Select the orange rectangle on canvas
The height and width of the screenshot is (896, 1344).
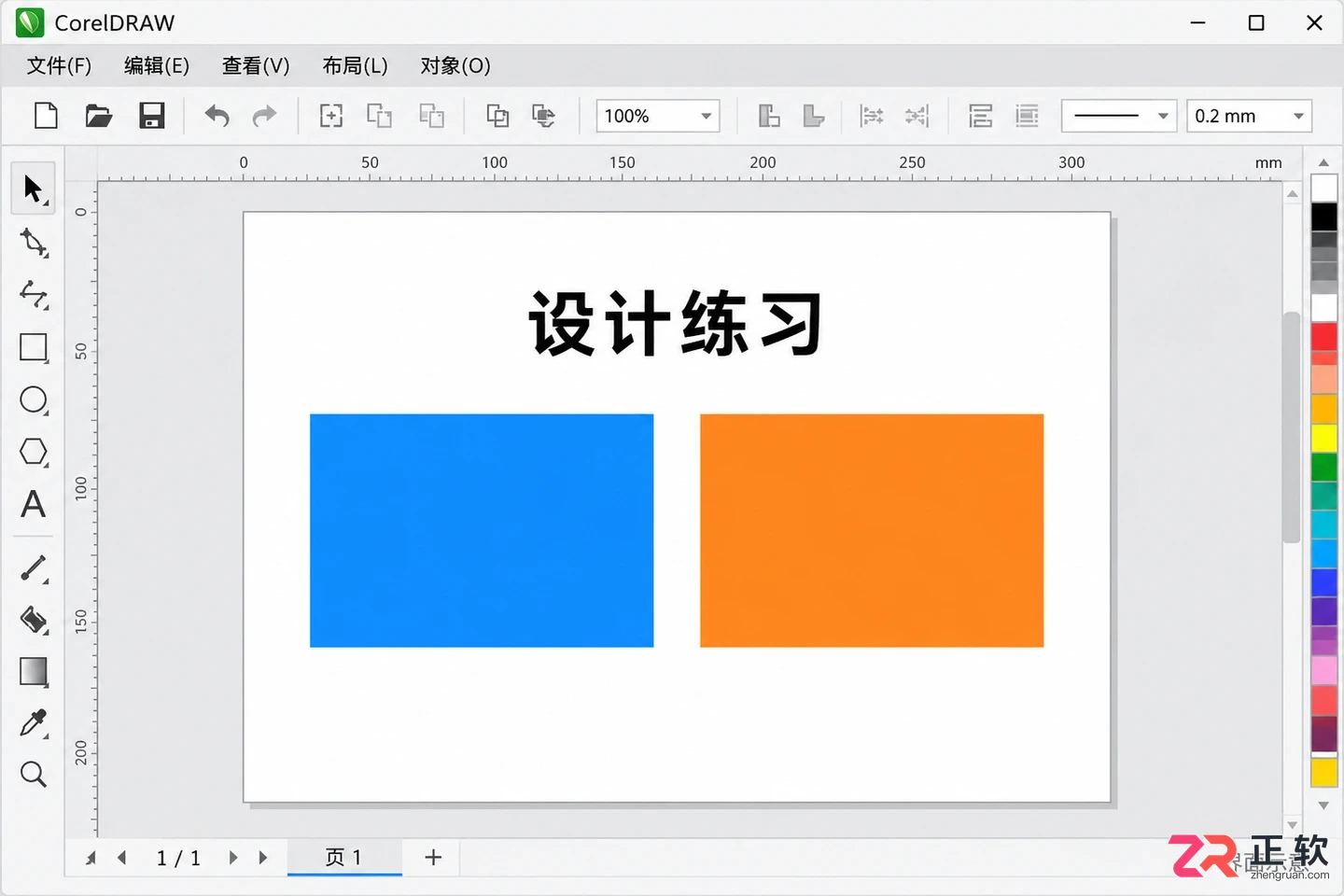tap(872, 530)
